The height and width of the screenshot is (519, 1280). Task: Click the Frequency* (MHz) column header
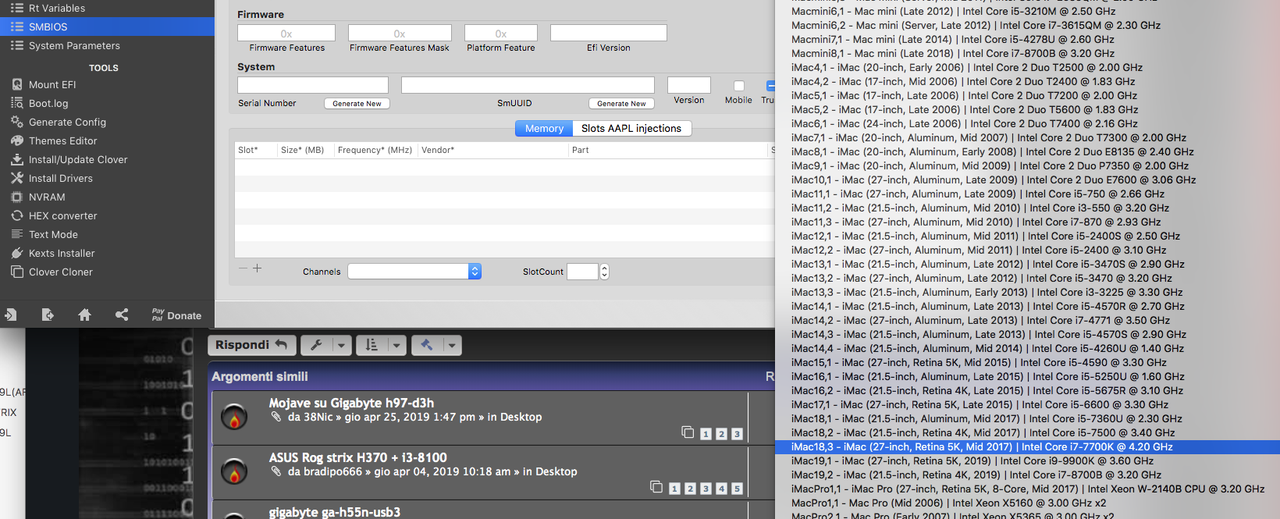point(375,150)
